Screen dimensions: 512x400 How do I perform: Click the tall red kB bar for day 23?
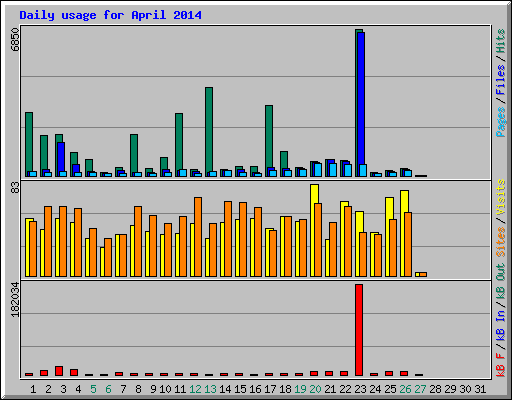[359, 330]
